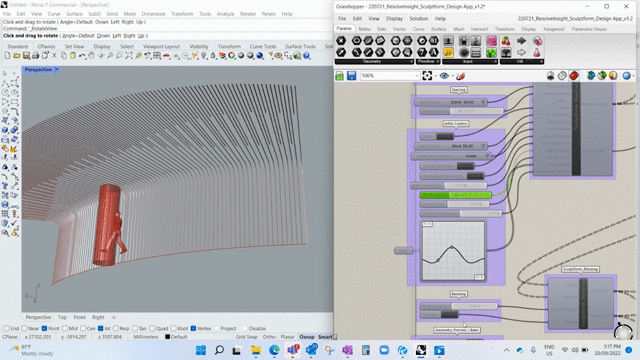The height and width of the screenshot is (360, 640).
Task: Toggle the Grid Snap status button
Action: click(x=247, y=337)
